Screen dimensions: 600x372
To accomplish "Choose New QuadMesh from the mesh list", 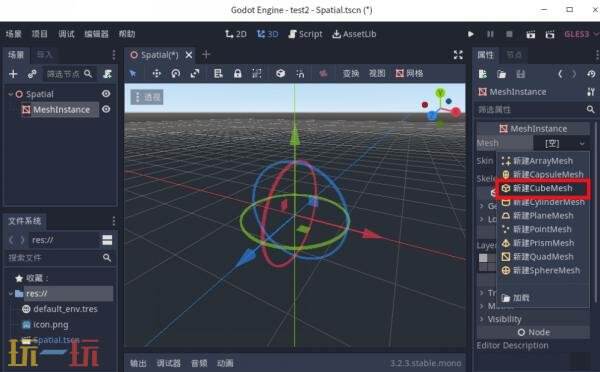I will pyautogui.click(x=543, y=257).
